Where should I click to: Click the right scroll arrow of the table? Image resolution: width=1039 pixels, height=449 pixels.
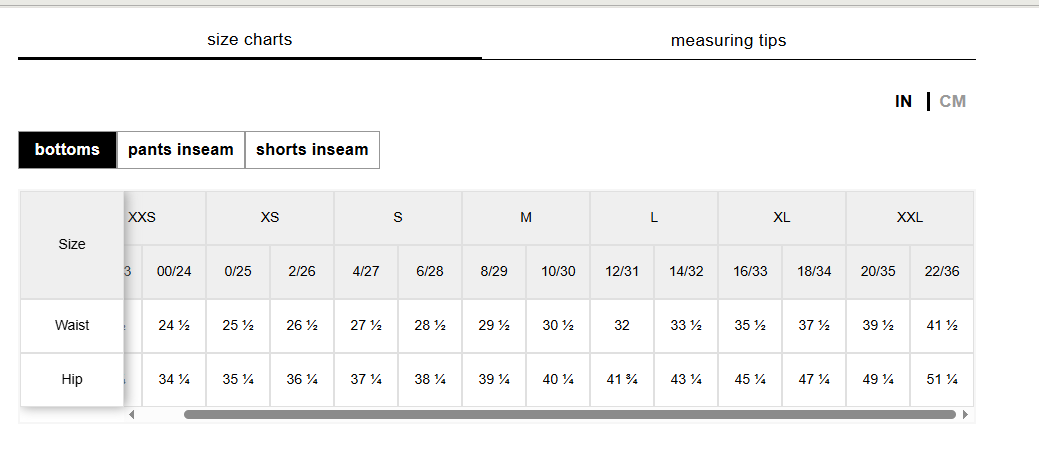point(965,415)
